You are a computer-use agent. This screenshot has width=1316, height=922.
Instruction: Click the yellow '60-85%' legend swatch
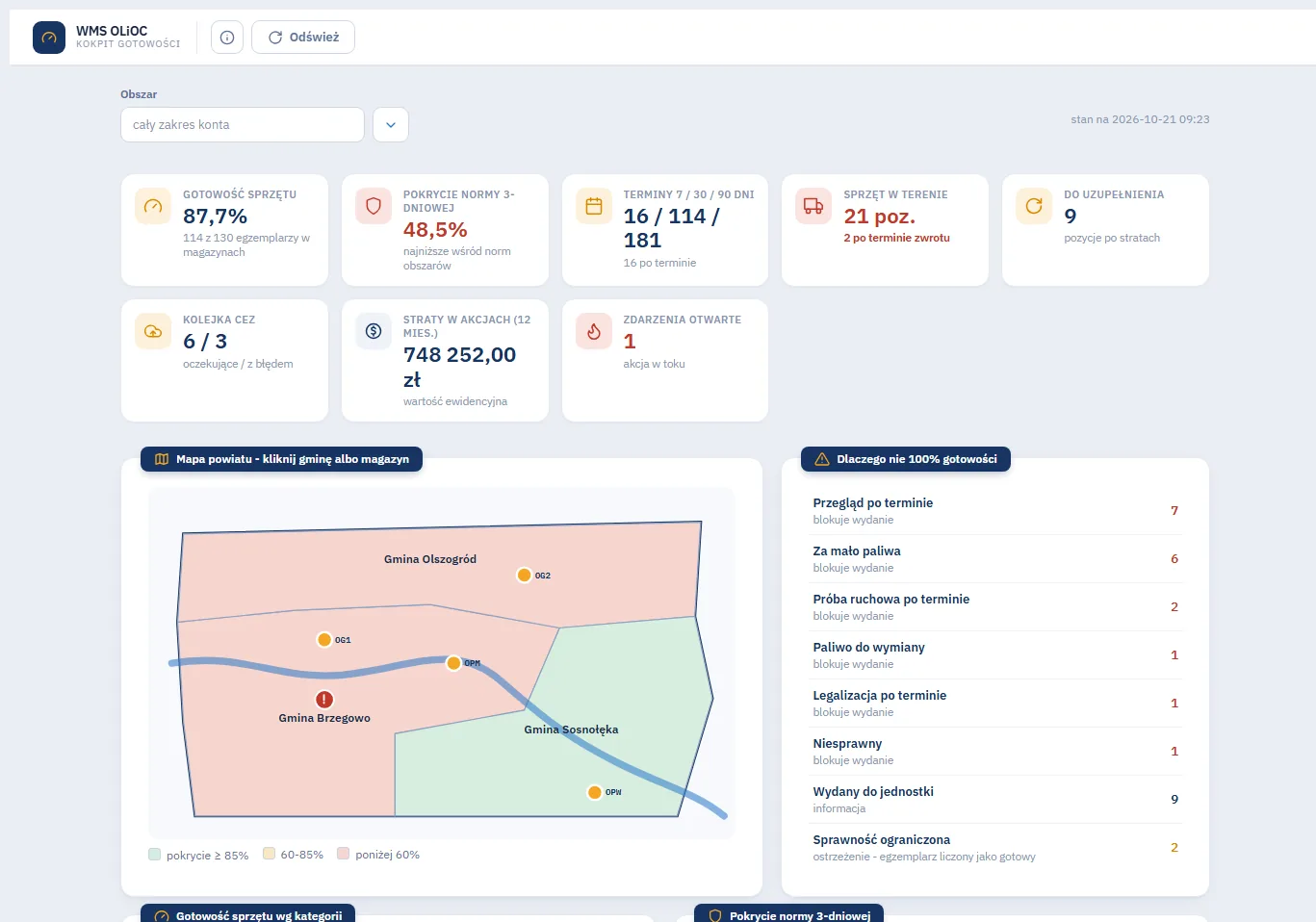click(x=270, y=854)
